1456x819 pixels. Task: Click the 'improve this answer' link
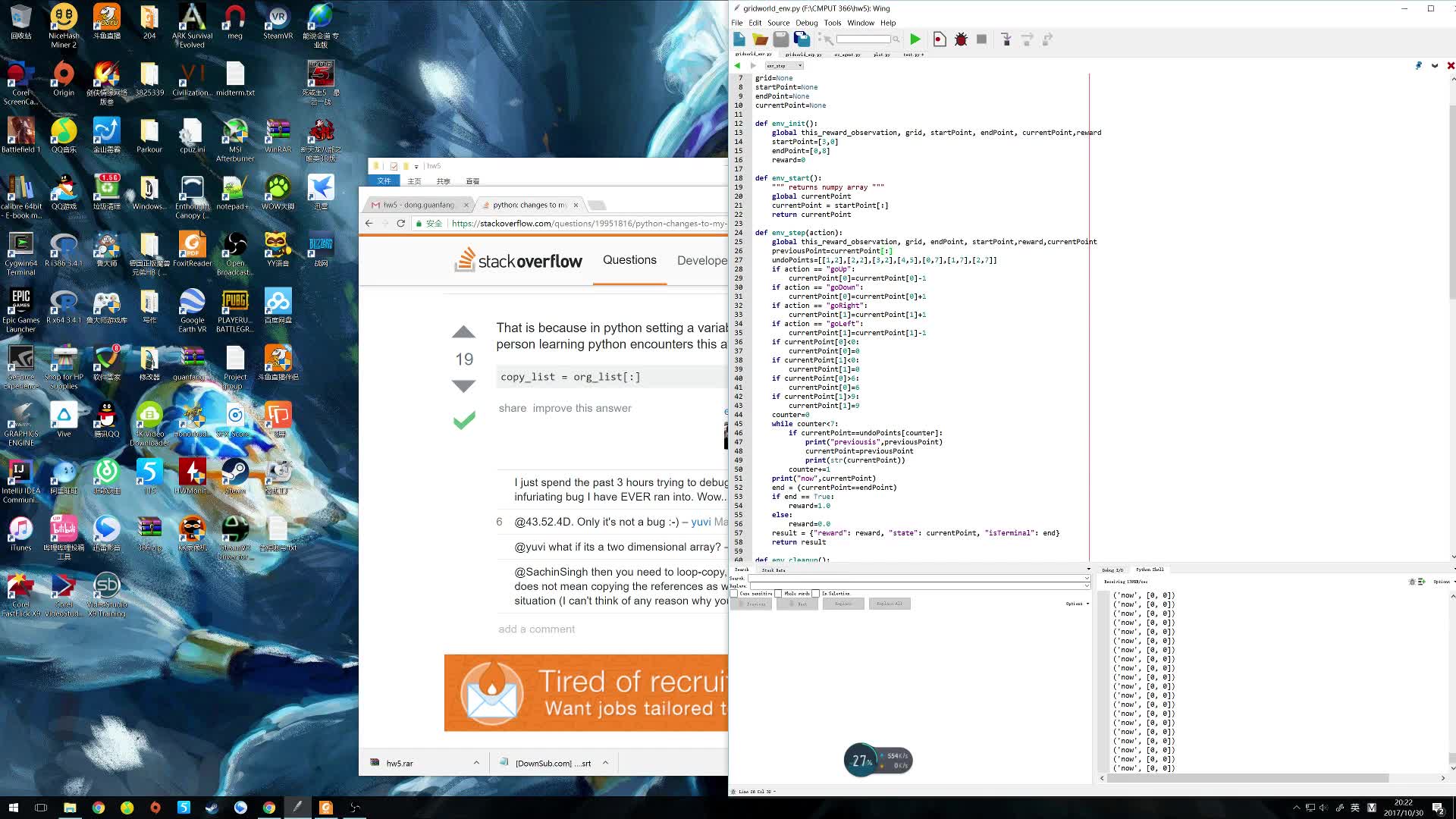click(x=582, y=408)
